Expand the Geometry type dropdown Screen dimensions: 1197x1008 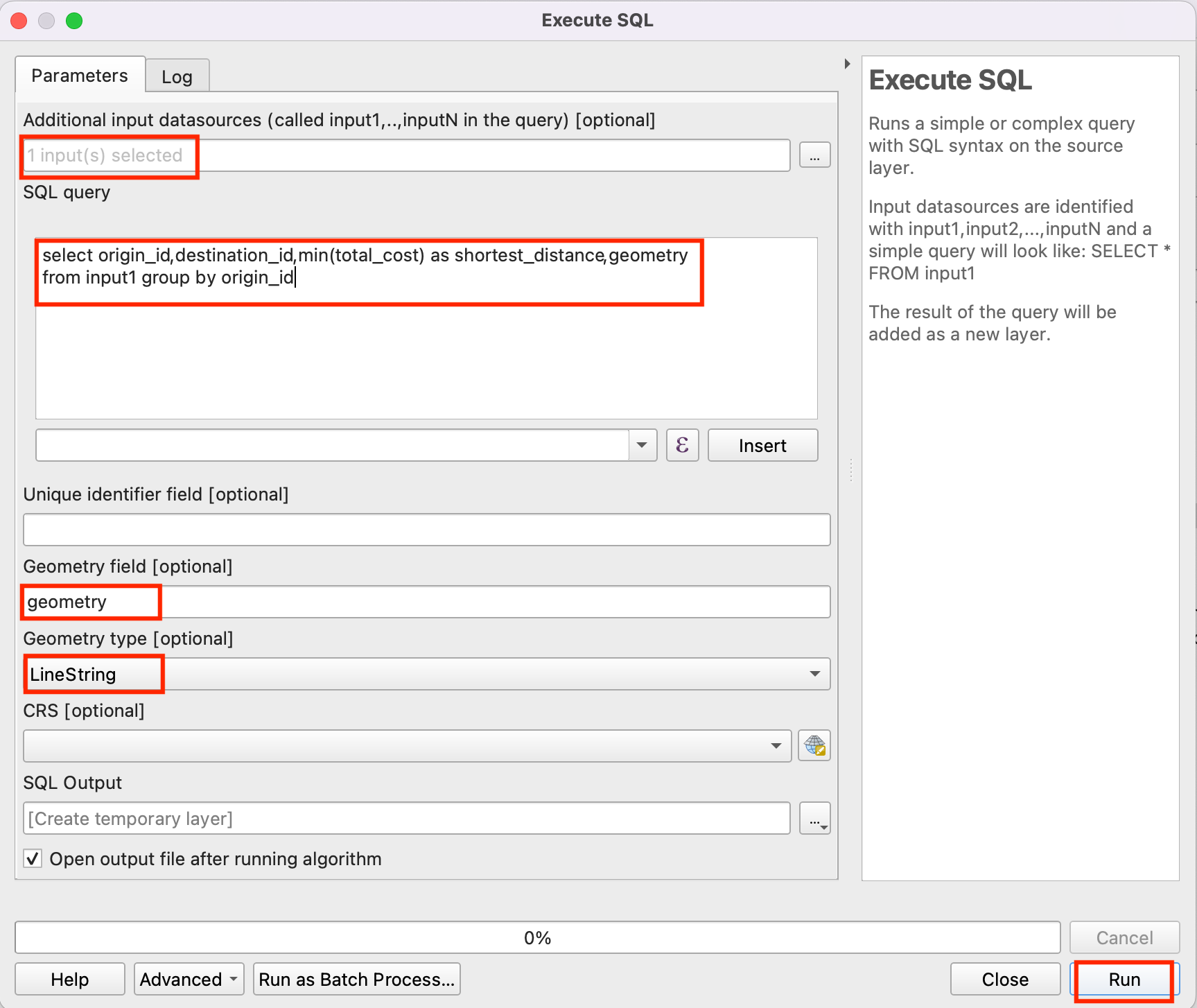[814, 674]
